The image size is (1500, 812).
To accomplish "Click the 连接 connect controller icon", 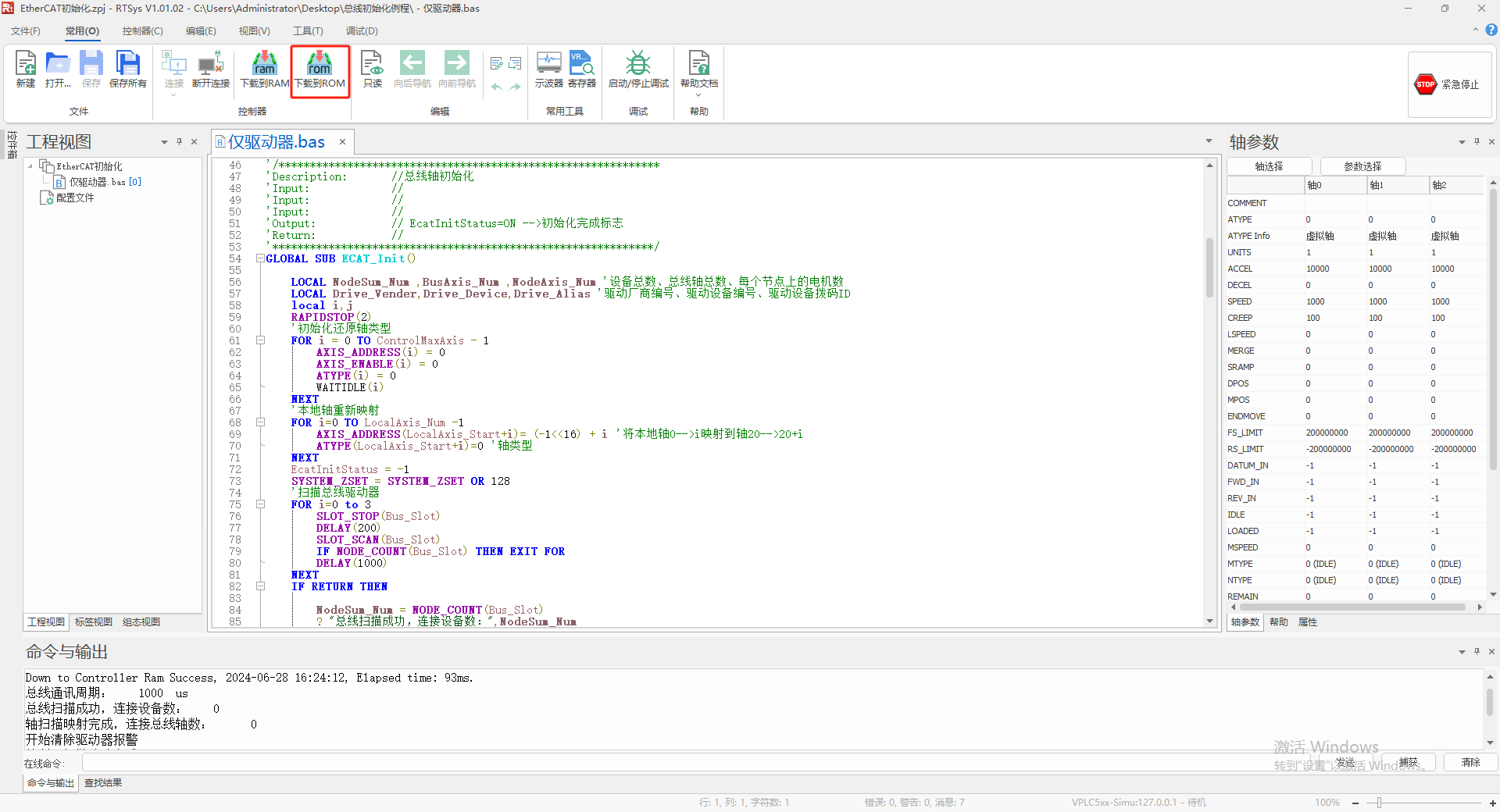I will (173, 69).
